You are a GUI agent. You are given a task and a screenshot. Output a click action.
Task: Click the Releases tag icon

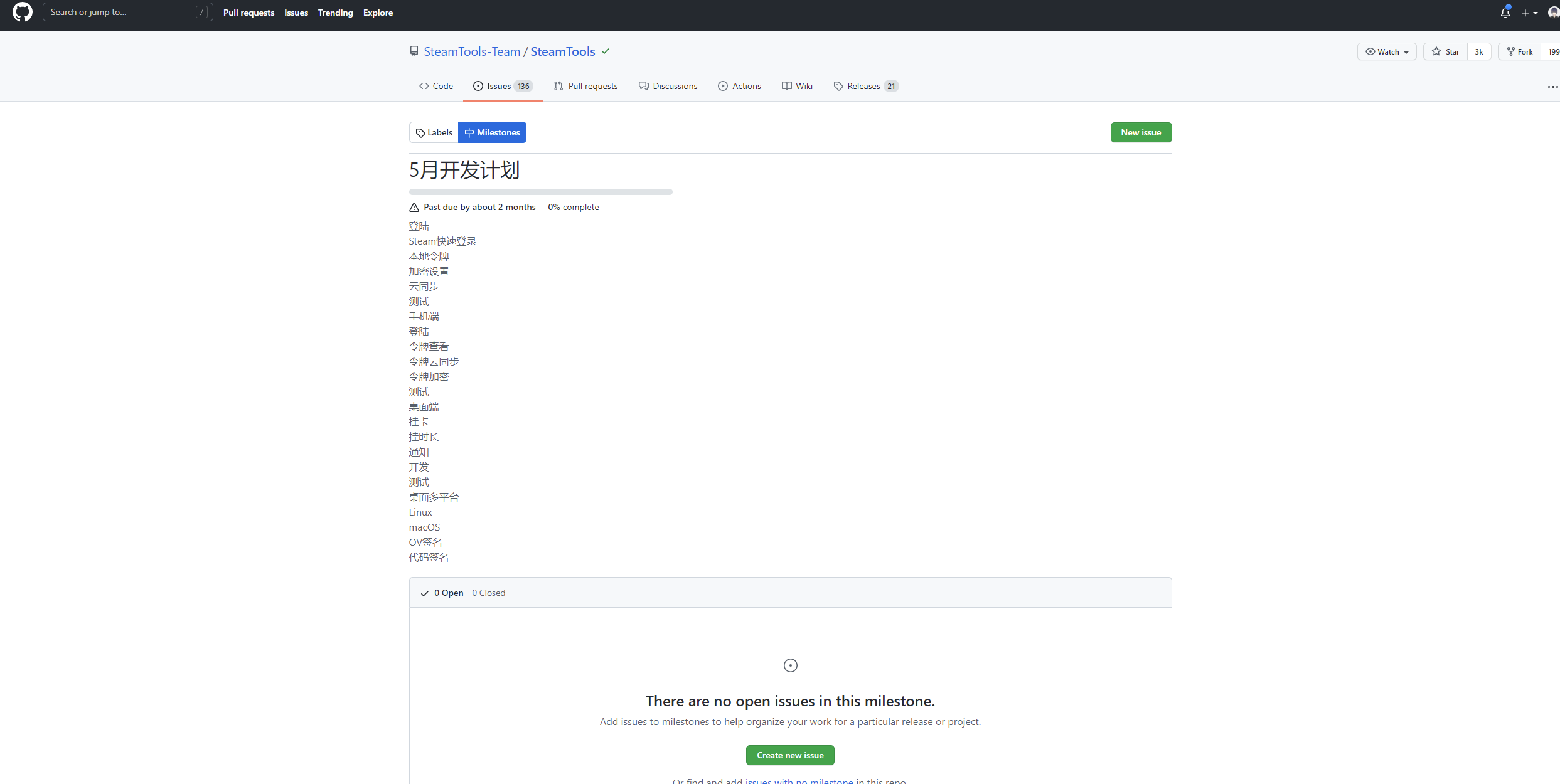point(838,86)
